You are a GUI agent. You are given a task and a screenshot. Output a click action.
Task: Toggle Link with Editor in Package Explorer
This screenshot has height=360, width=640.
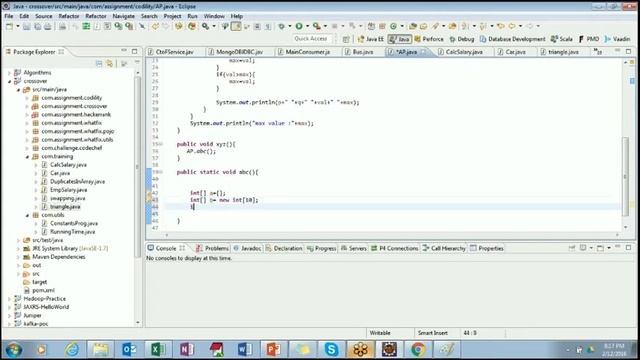(109, 63)
